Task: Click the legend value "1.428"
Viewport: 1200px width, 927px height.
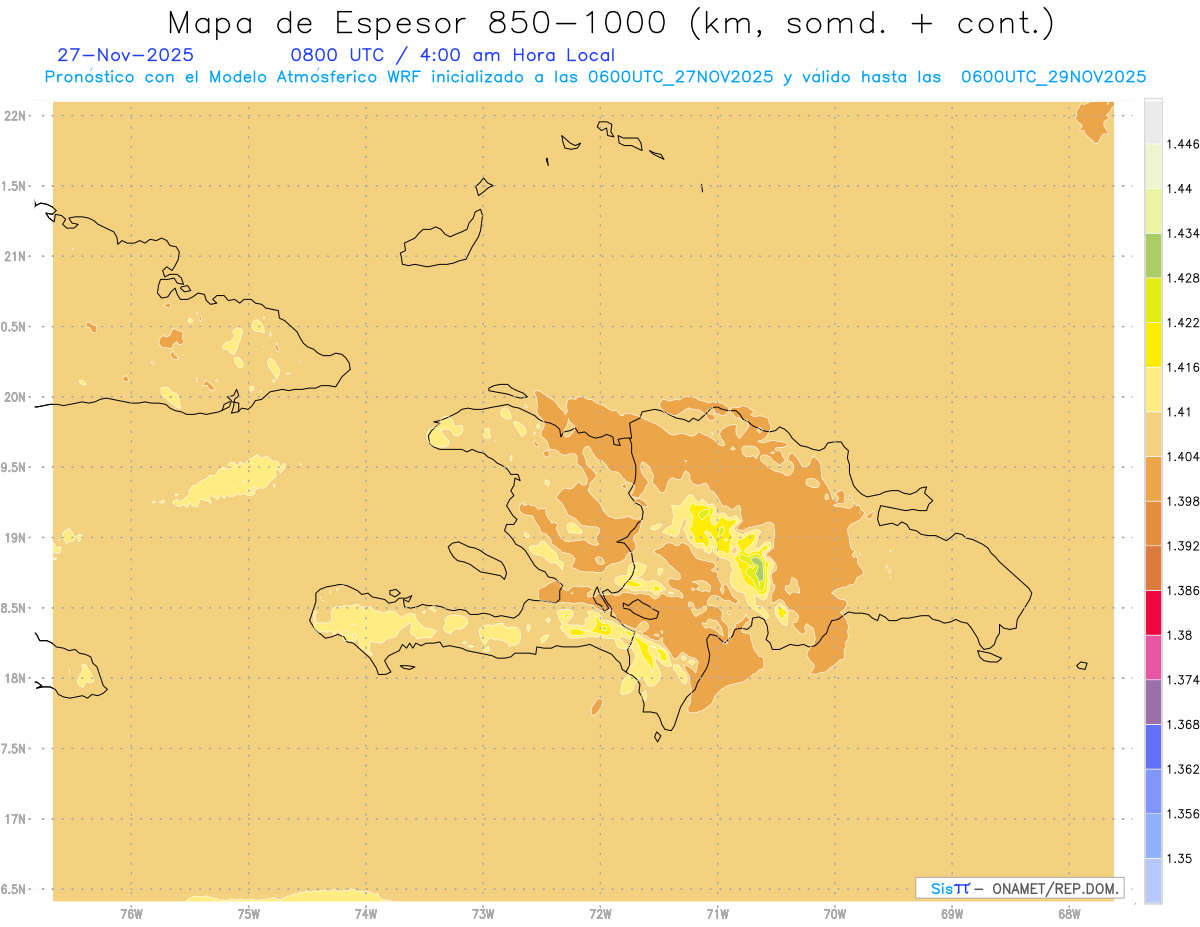Action: pos(1183,278)
